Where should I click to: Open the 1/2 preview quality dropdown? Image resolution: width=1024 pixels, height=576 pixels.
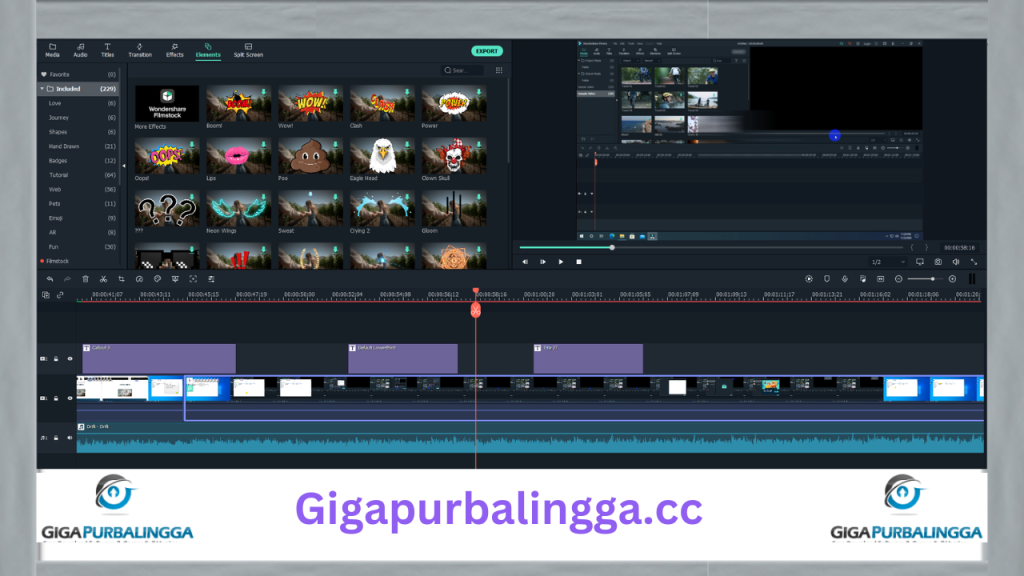point(888,262)
